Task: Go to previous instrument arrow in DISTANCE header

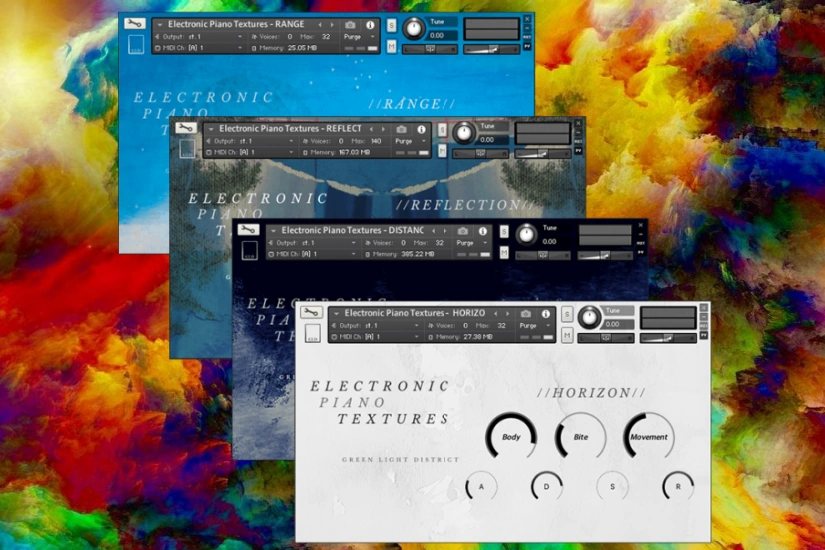Action: pos(433,231)
